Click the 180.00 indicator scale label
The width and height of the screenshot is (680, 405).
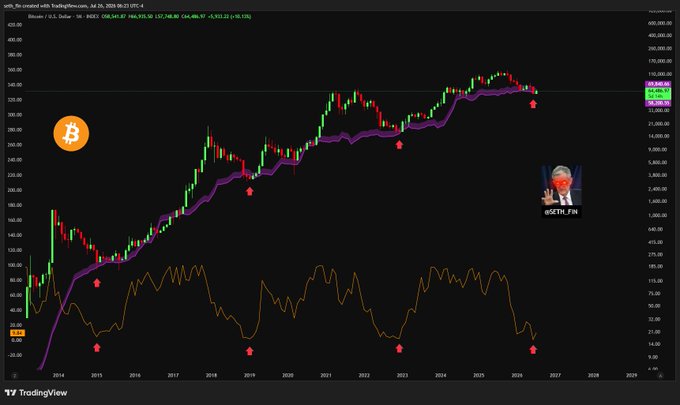click(x=15, y=205)
